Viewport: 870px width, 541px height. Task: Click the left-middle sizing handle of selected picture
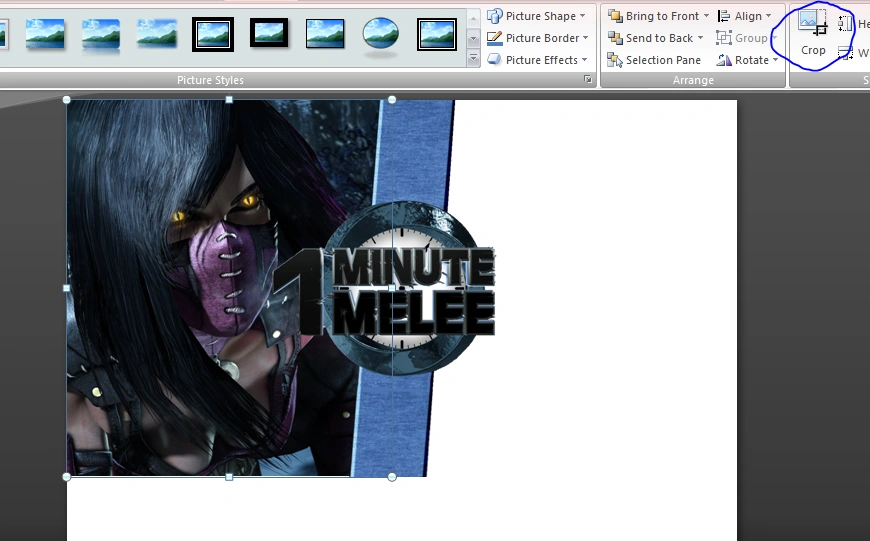point(67,289)
